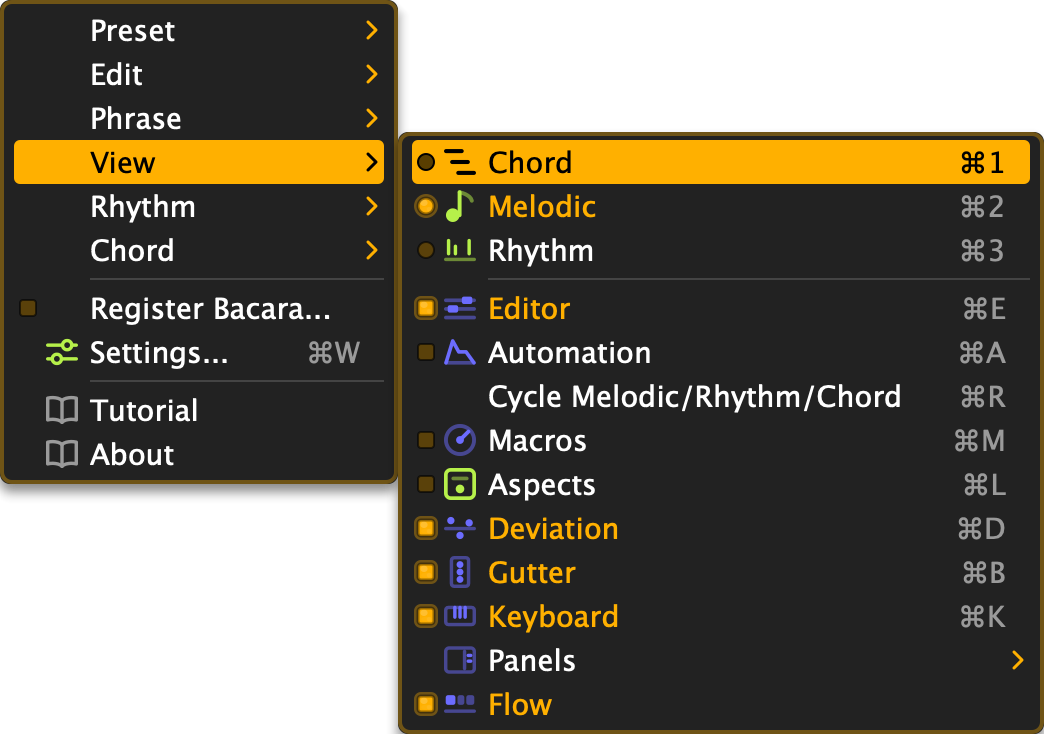Click the Keyboard piano icon

click(459, 616)
